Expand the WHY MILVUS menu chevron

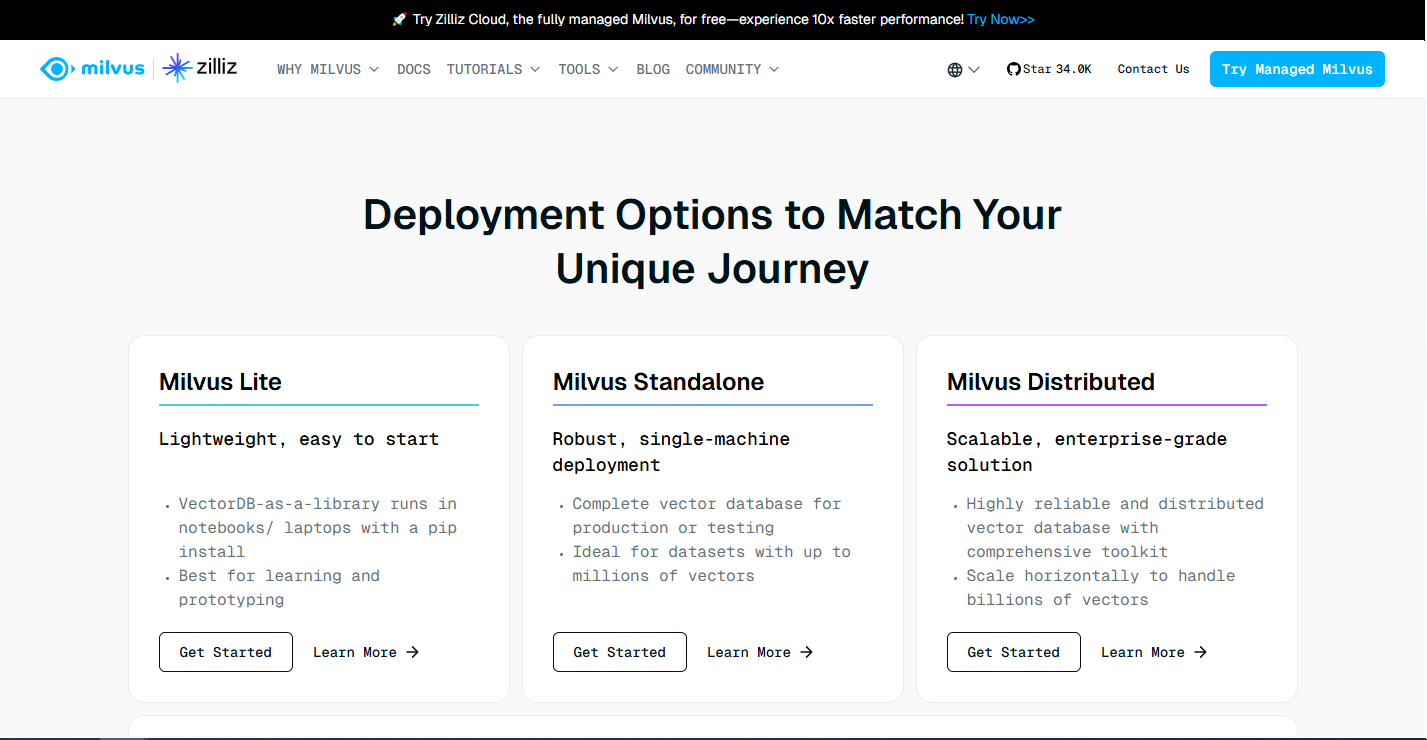(x=374, y=70)
